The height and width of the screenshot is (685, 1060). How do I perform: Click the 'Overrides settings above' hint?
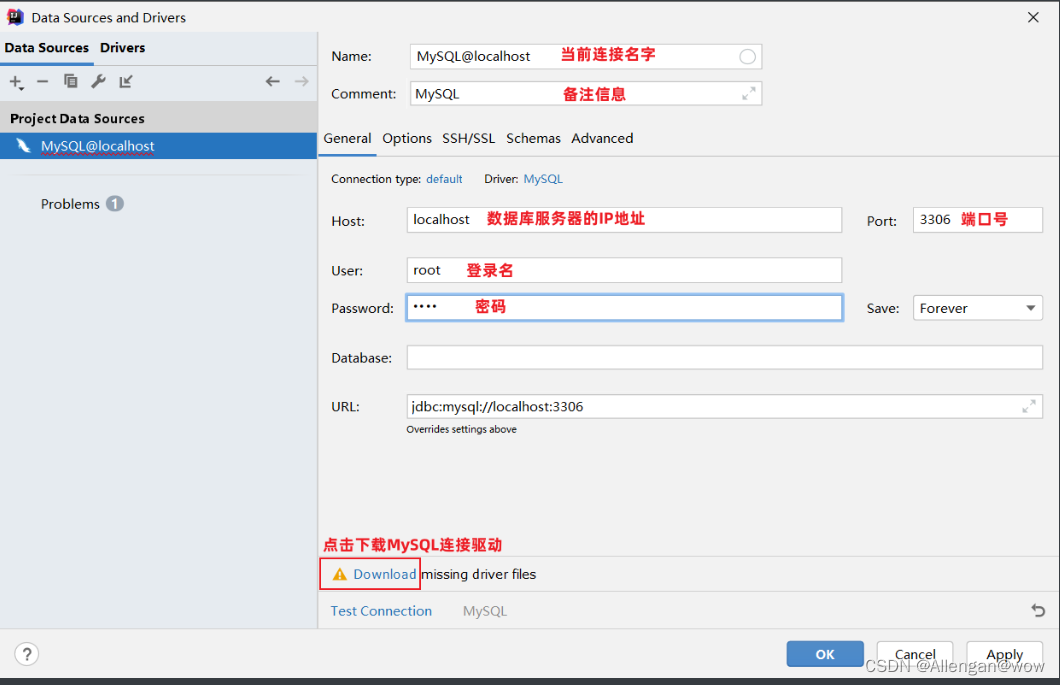click(x=461, y=429)
